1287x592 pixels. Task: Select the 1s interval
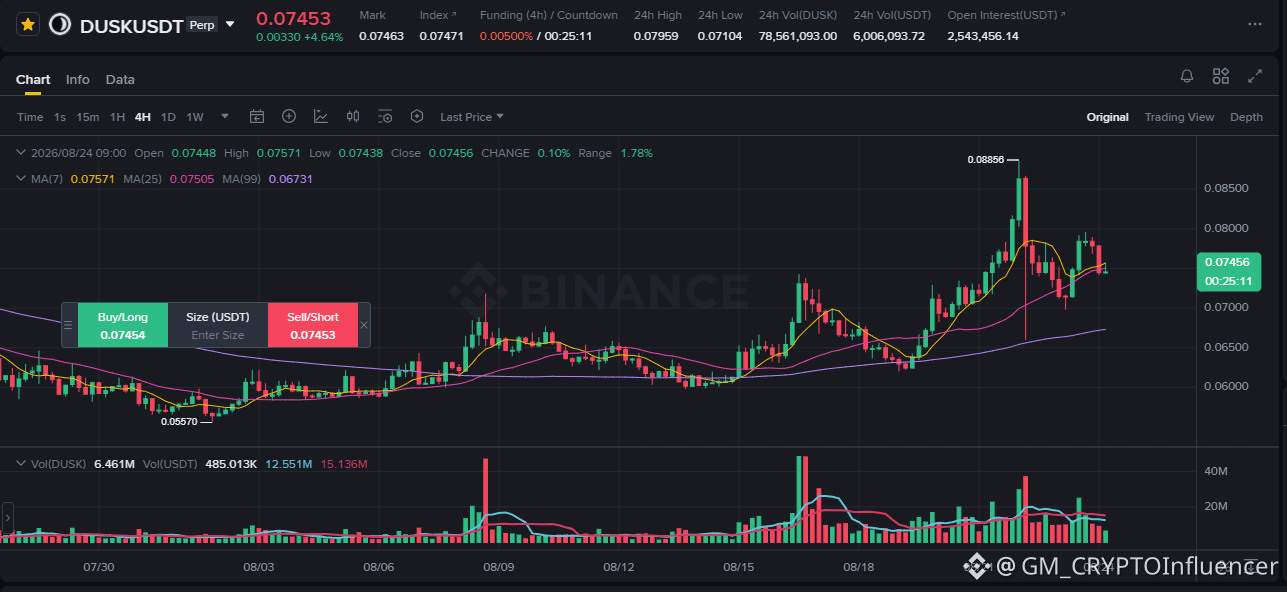click(x=60, y=117)
